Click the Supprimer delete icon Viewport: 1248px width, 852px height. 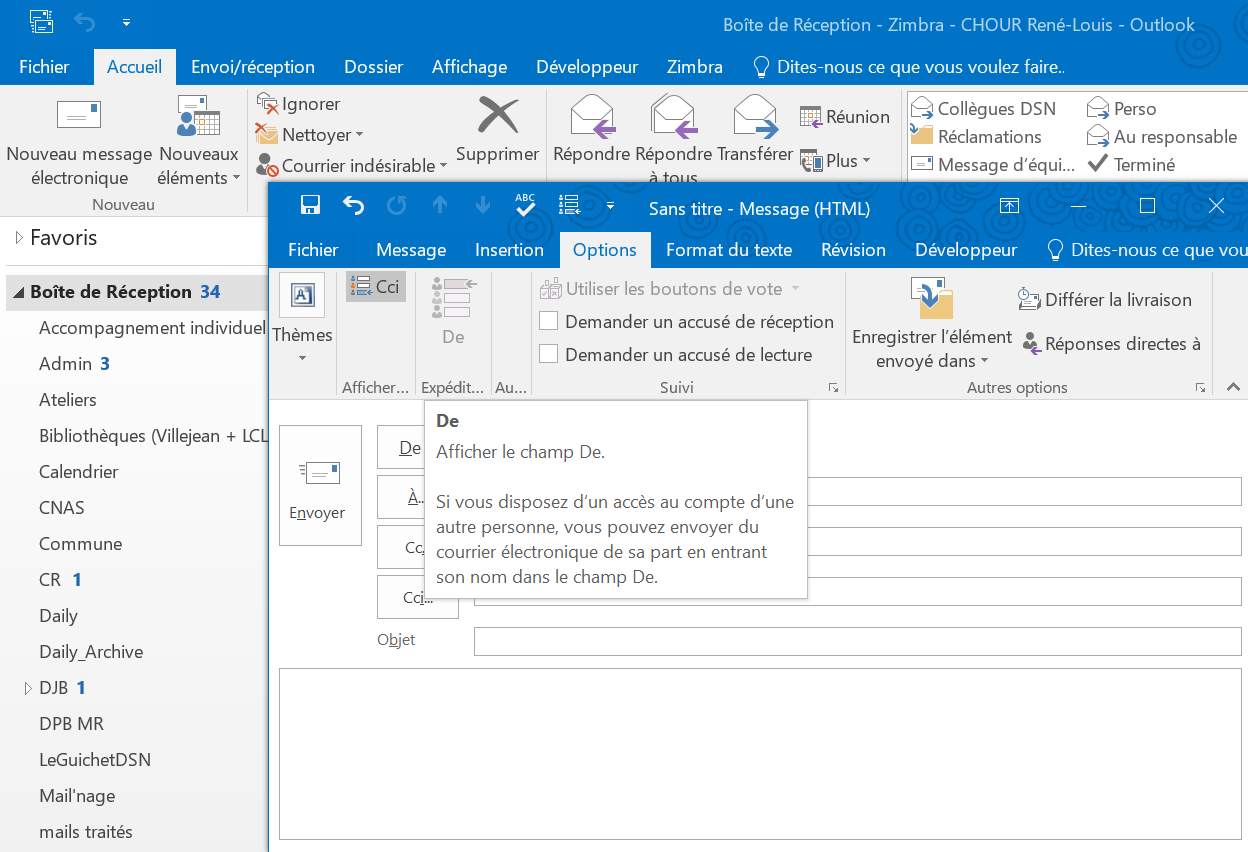click(x=497, y=116)
